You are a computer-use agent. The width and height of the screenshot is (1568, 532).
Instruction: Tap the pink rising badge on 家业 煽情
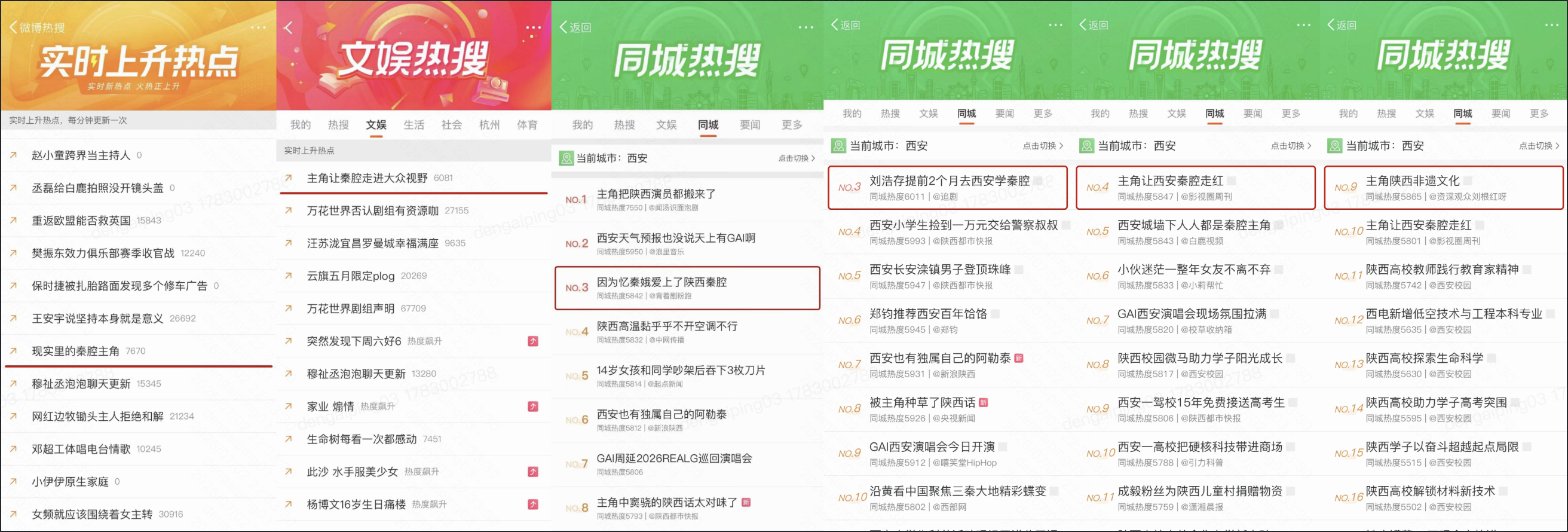pyautogui.click(x=533, y=406)
